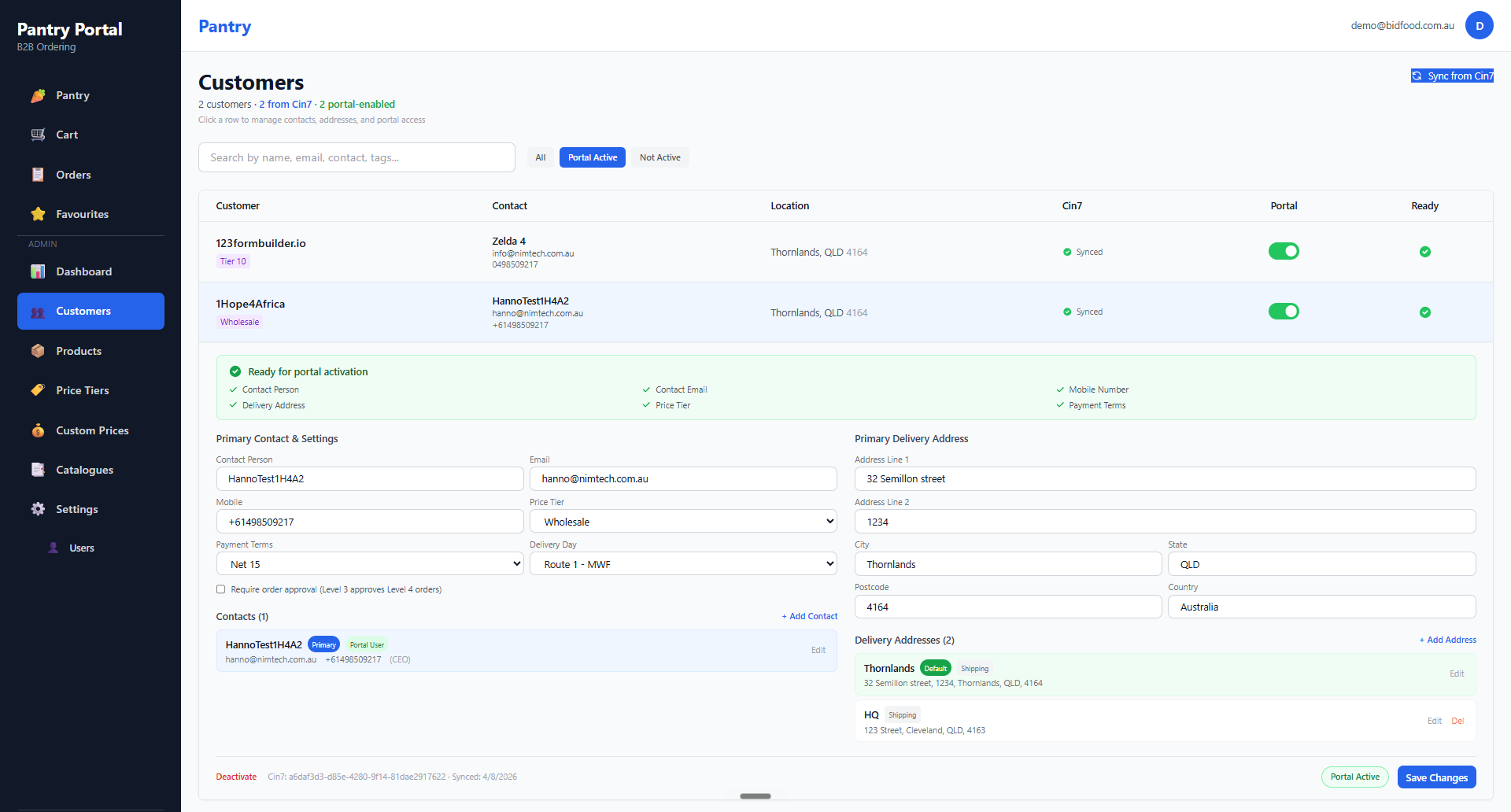Delete the HQ delivery address

[x=1457, y=721]
